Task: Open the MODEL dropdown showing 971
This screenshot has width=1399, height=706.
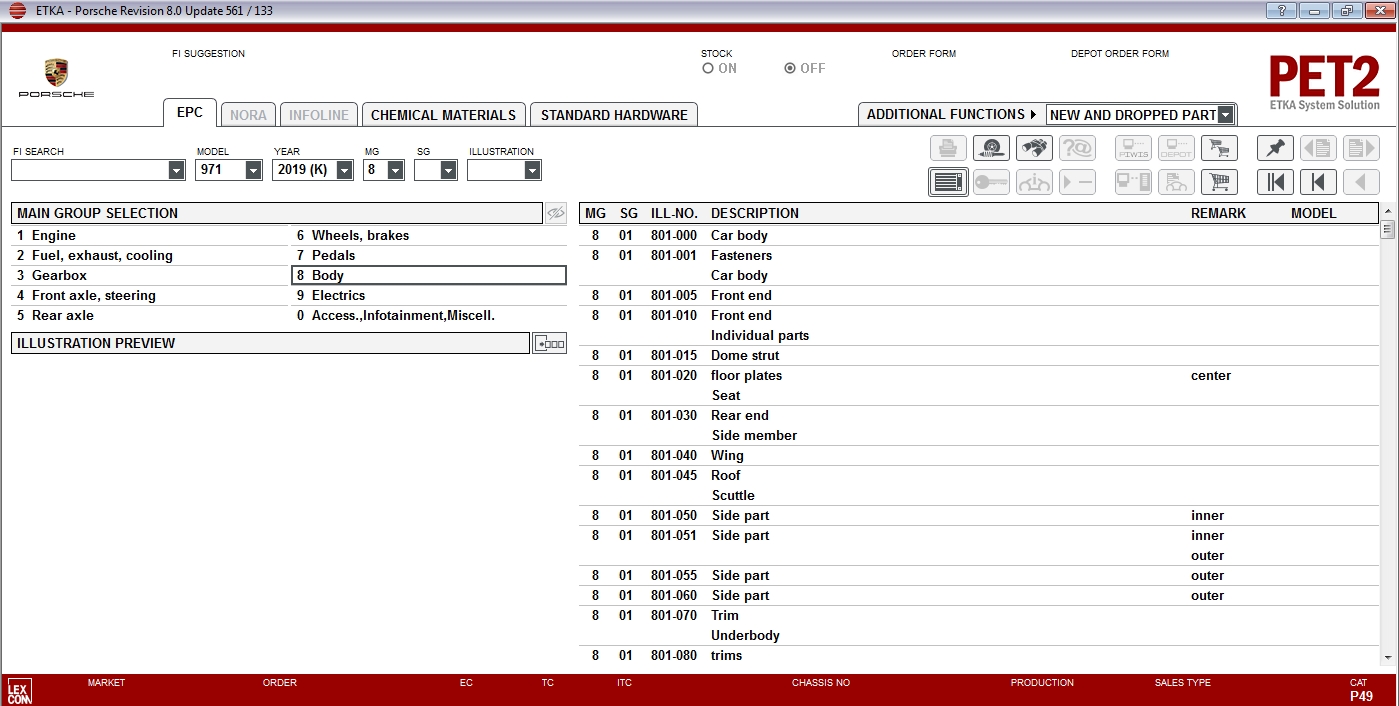Action: click(253, 170)
